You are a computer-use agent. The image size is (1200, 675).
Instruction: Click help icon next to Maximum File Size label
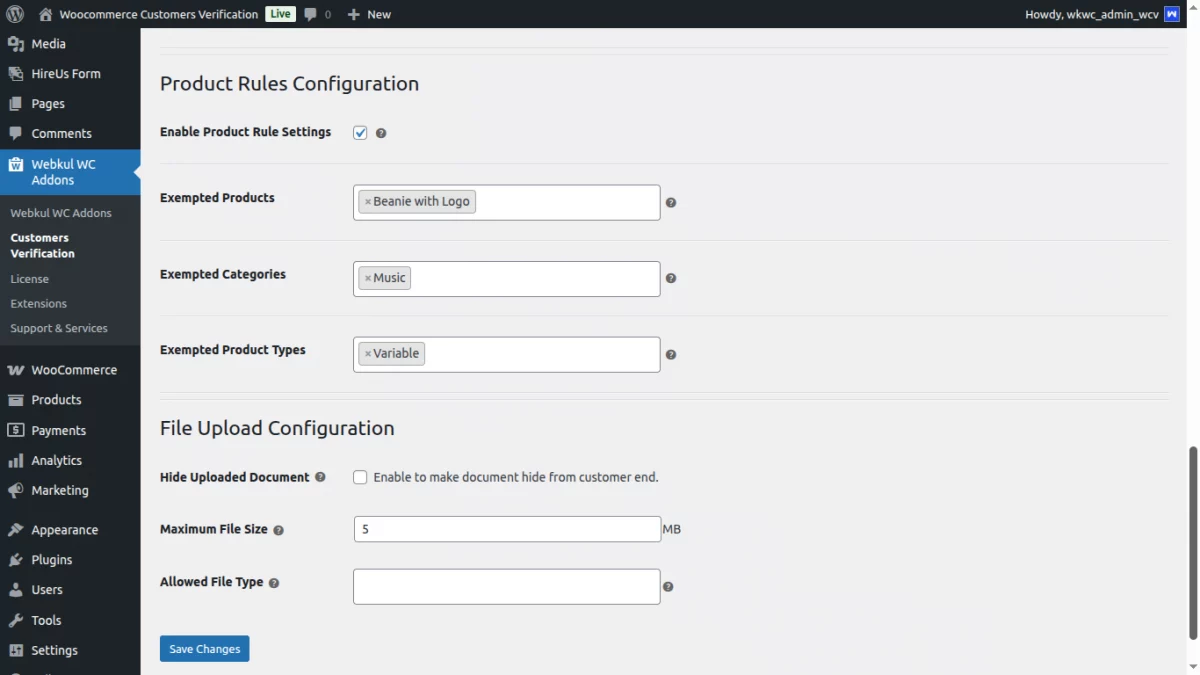click(279, 530)
